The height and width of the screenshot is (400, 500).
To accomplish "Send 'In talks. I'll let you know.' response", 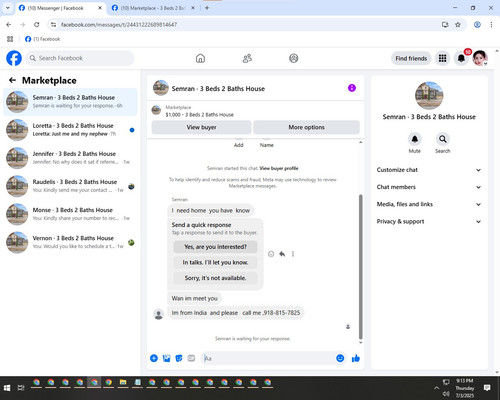I will pos(215,263).
